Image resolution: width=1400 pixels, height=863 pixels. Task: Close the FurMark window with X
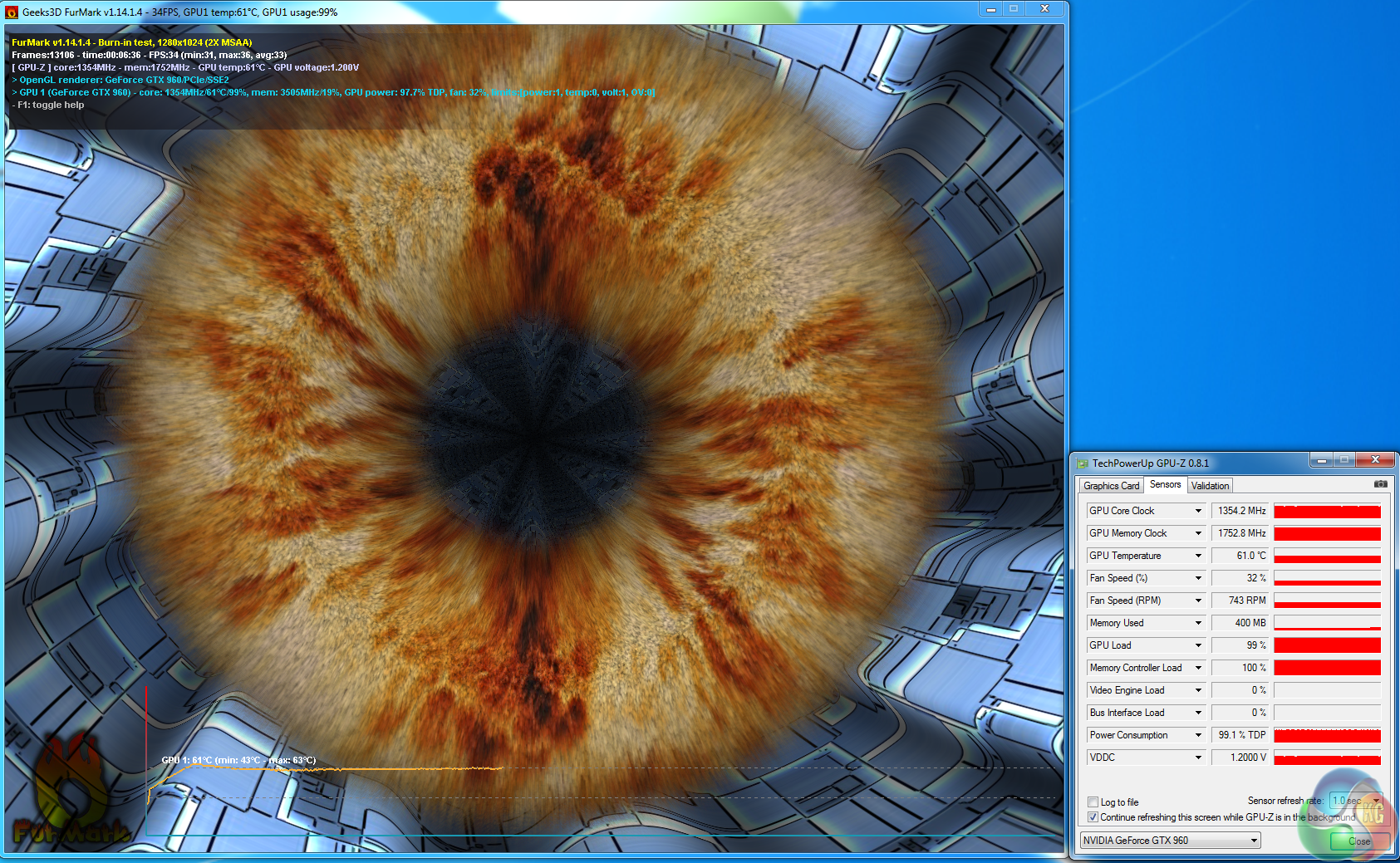[x=1044, y=9]
